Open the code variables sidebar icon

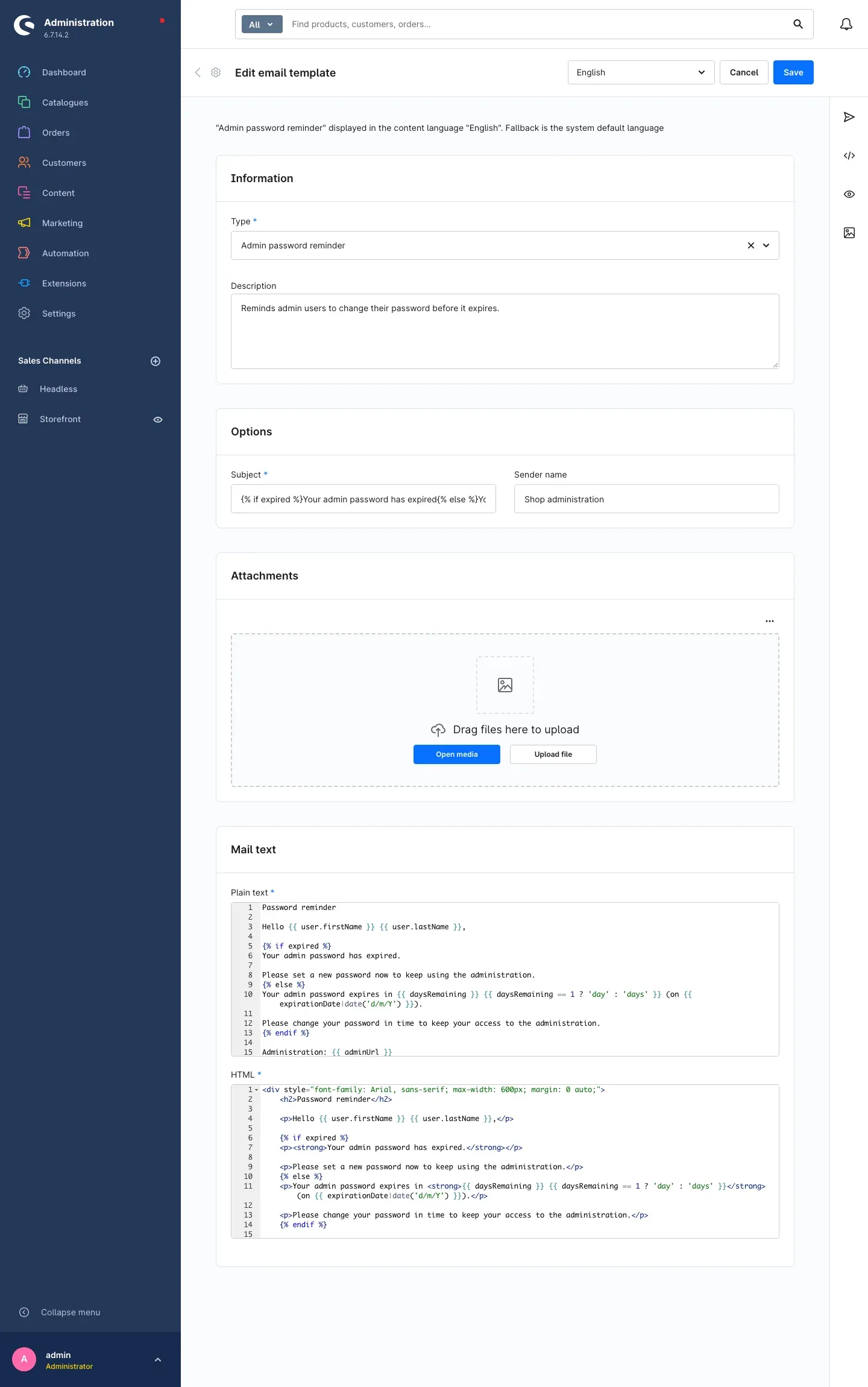coord(849,156)
